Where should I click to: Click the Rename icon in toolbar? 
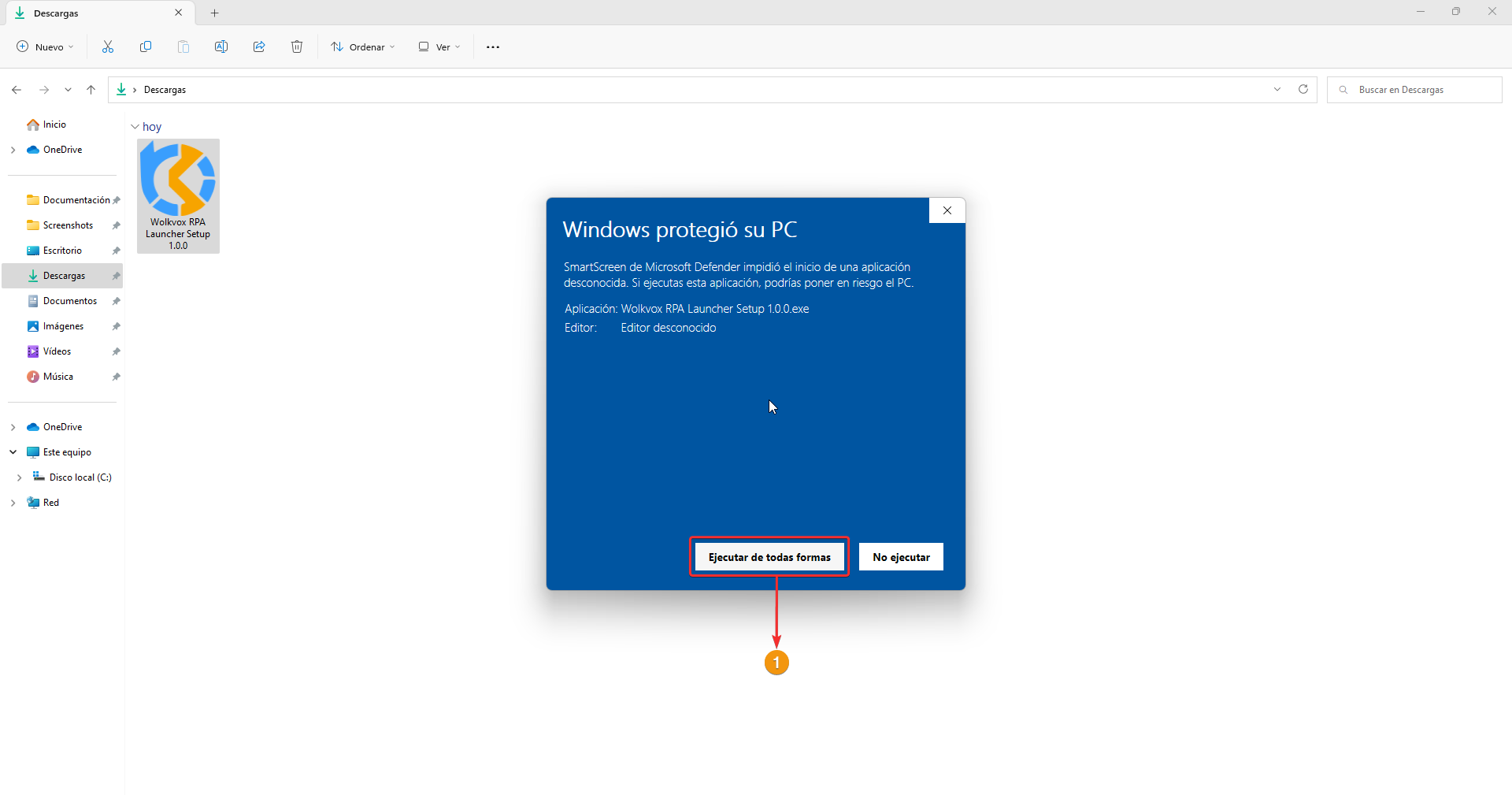tap(221, 46)
